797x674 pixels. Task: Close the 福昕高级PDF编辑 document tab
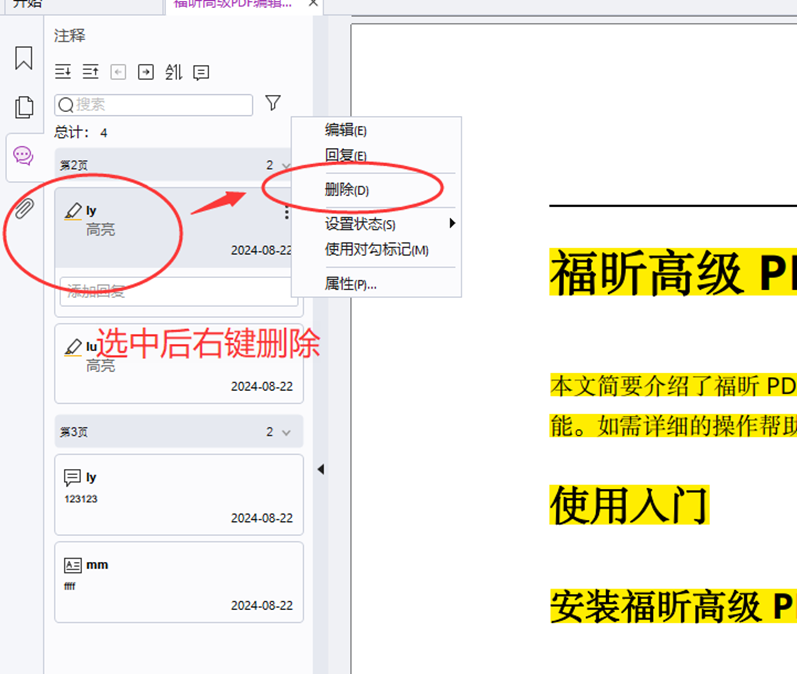(314, 4)
